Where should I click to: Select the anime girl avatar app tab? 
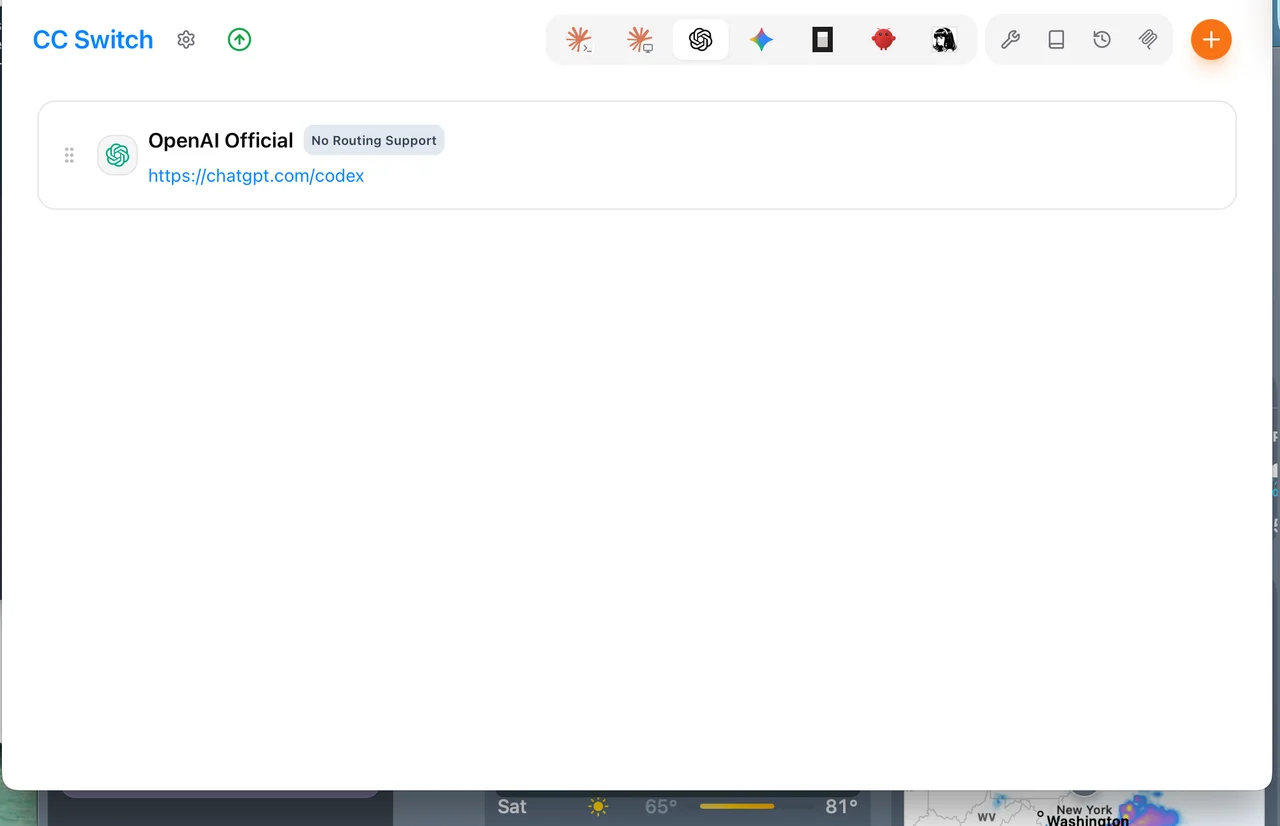[944, 40]
